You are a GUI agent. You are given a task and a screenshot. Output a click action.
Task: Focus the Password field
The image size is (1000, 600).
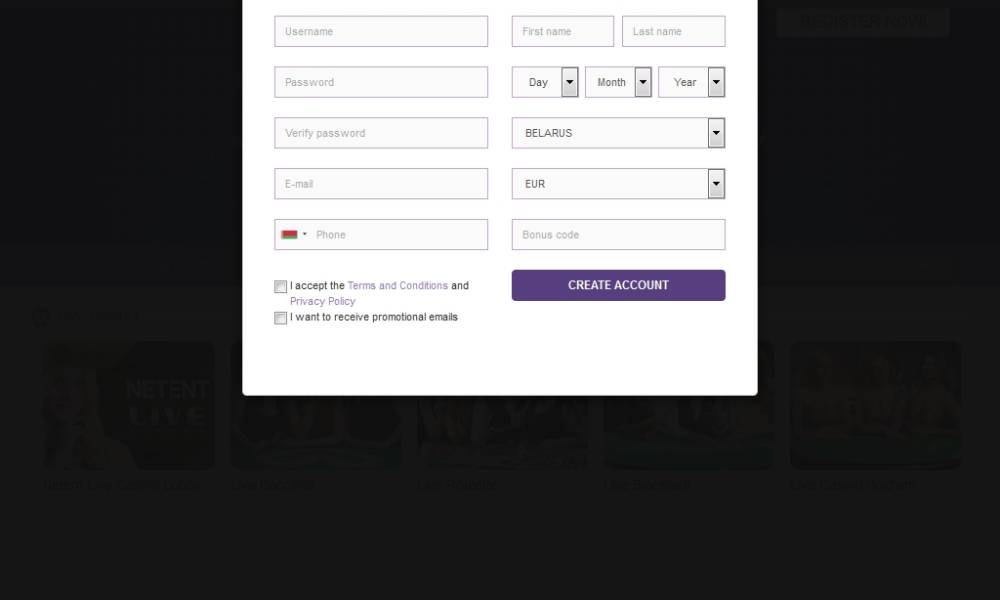point(381,82)
